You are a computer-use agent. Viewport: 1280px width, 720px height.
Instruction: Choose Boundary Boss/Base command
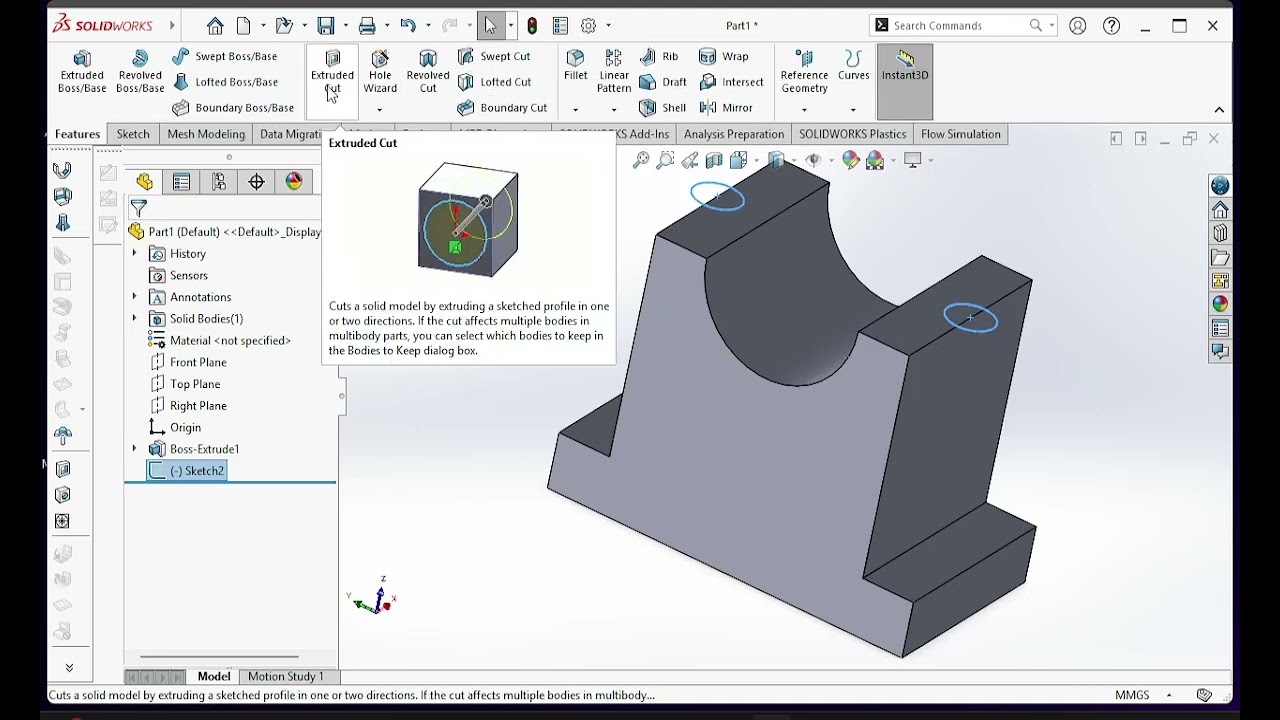233,108
